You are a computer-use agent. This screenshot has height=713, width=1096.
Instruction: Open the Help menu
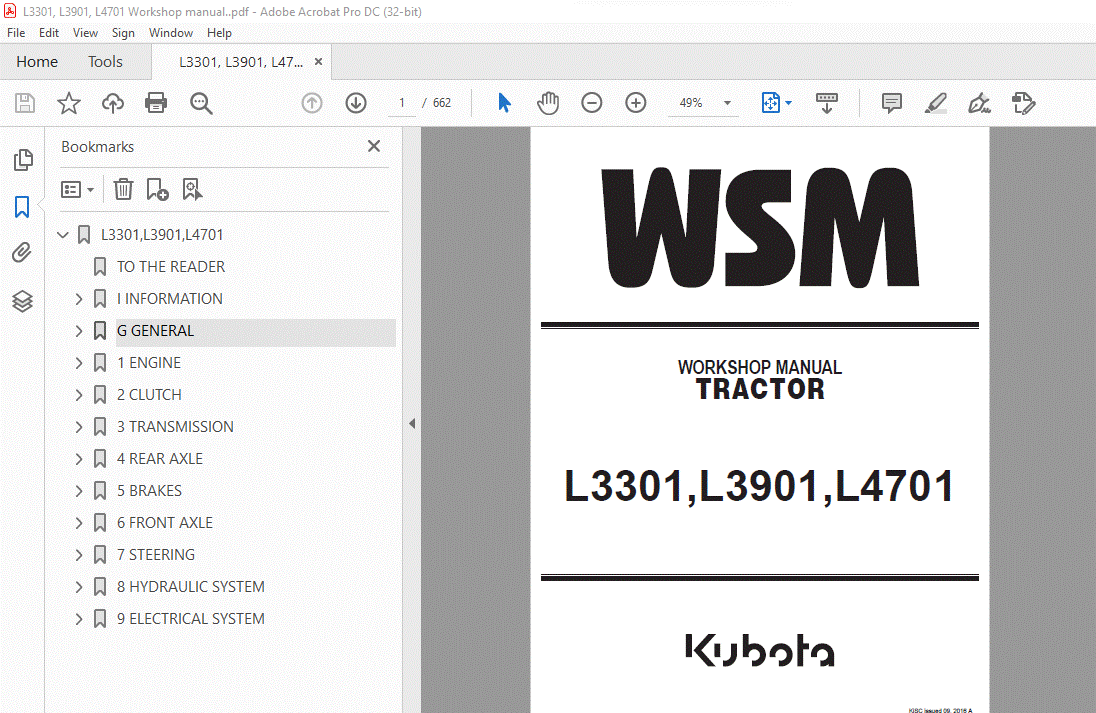(219, 33)
